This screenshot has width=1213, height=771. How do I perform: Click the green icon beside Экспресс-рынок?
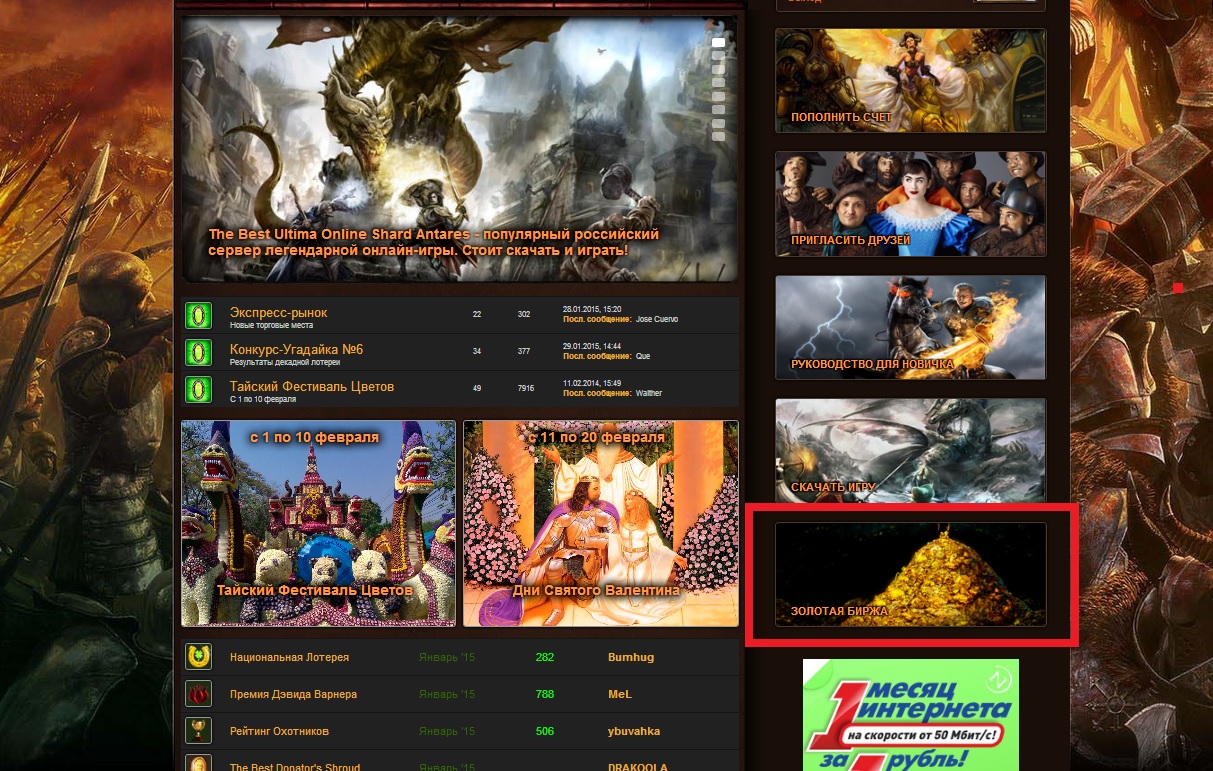tap(198, 316)
